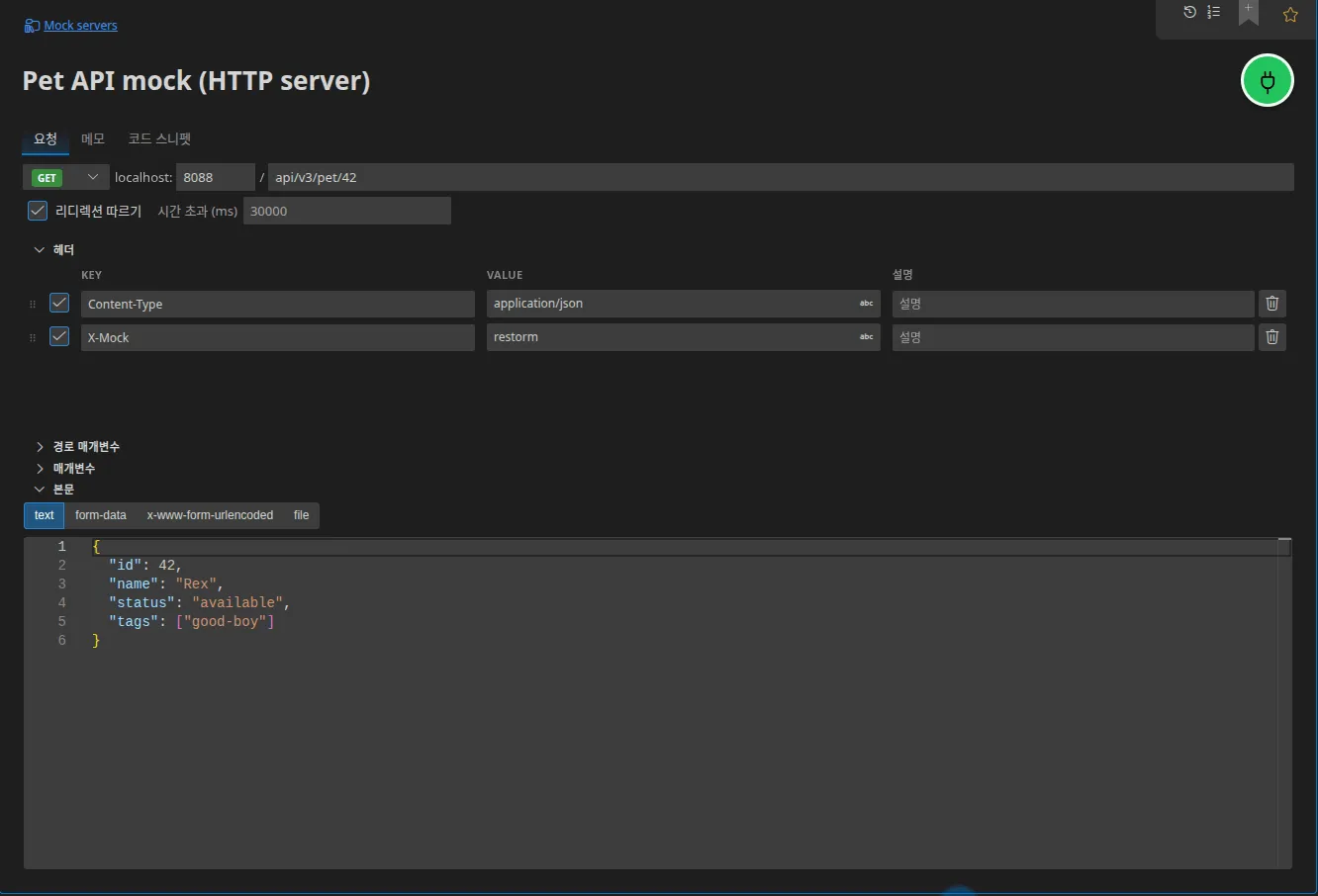Click the abc type icon for restorm
The image size is (1318, 896).
point(866,337)
